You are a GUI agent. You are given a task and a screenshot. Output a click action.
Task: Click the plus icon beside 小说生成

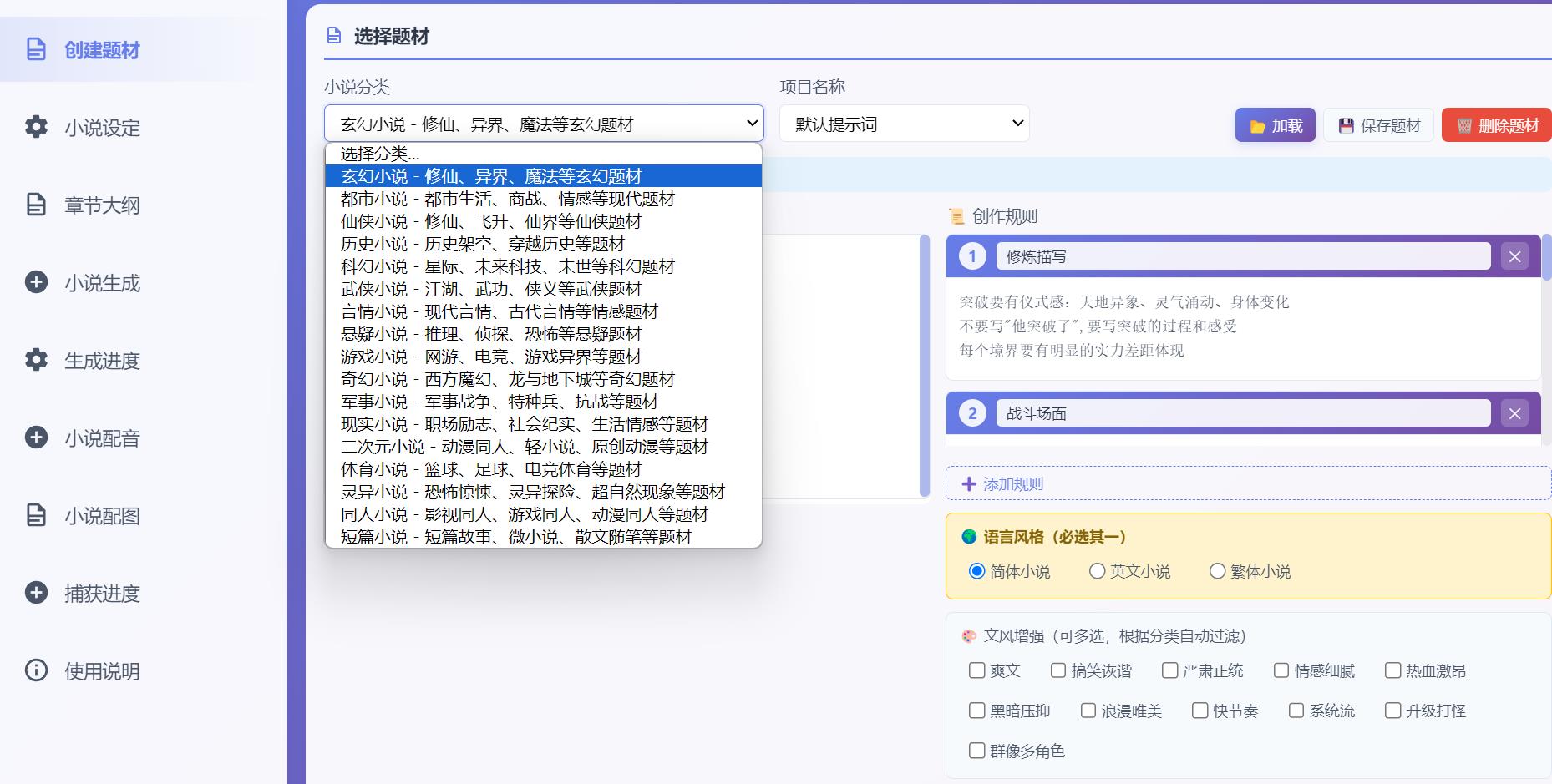(x=36, y=282)
